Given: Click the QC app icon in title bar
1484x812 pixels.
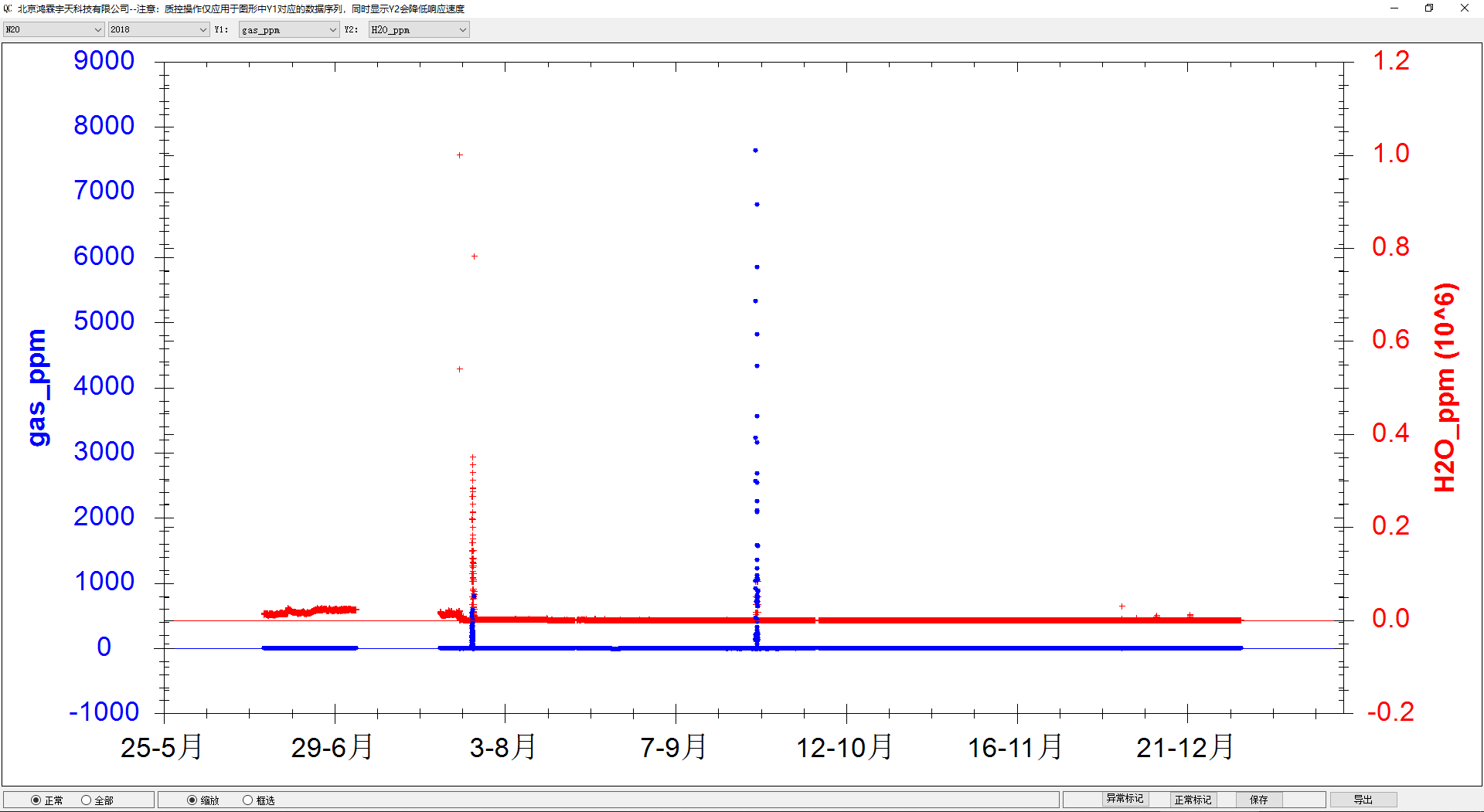Looking at the screenshot, I should pyautogui.click(x=8, y=8).
